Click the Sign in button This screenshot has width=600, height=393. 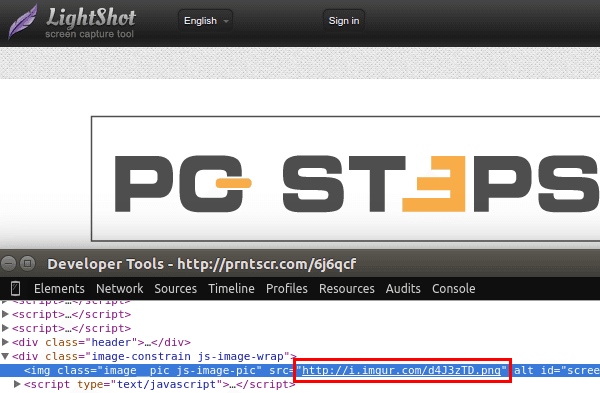344,21
